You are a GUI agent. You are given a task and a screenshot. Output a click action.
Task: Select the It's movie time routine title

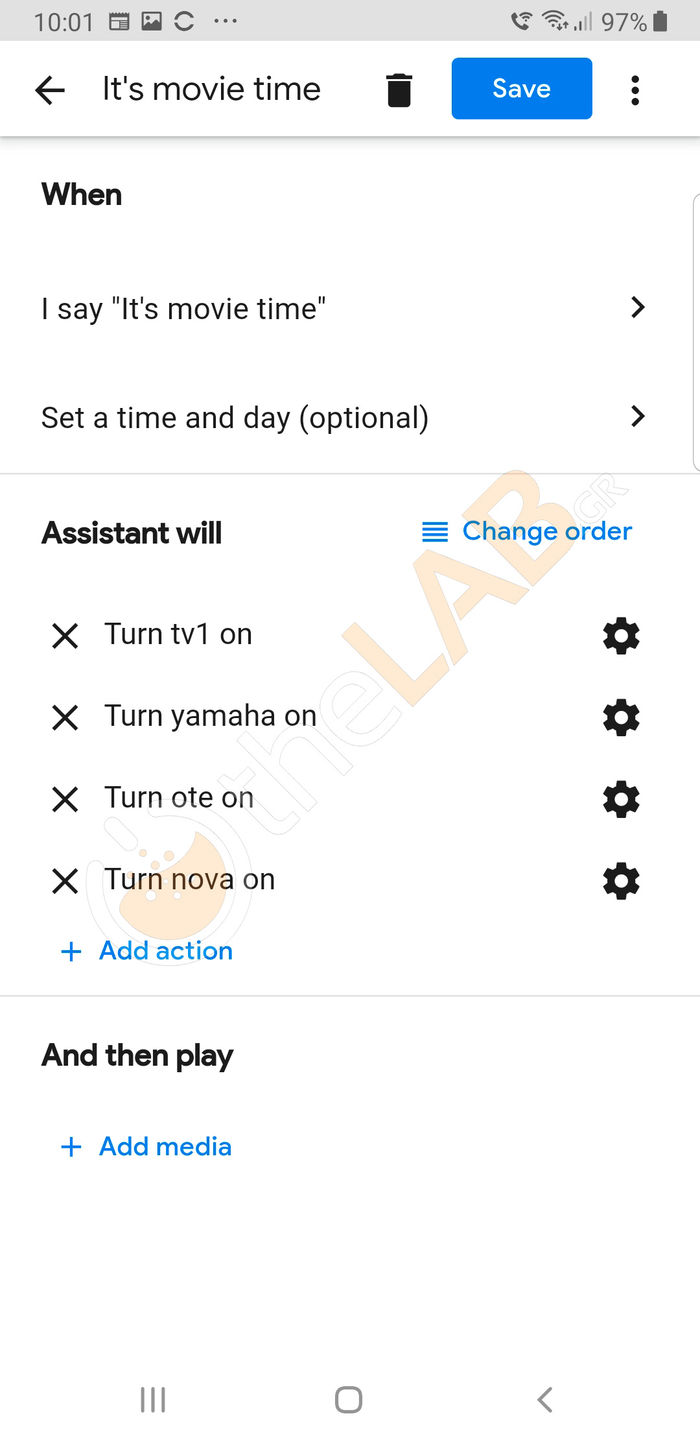click(211, 90)
